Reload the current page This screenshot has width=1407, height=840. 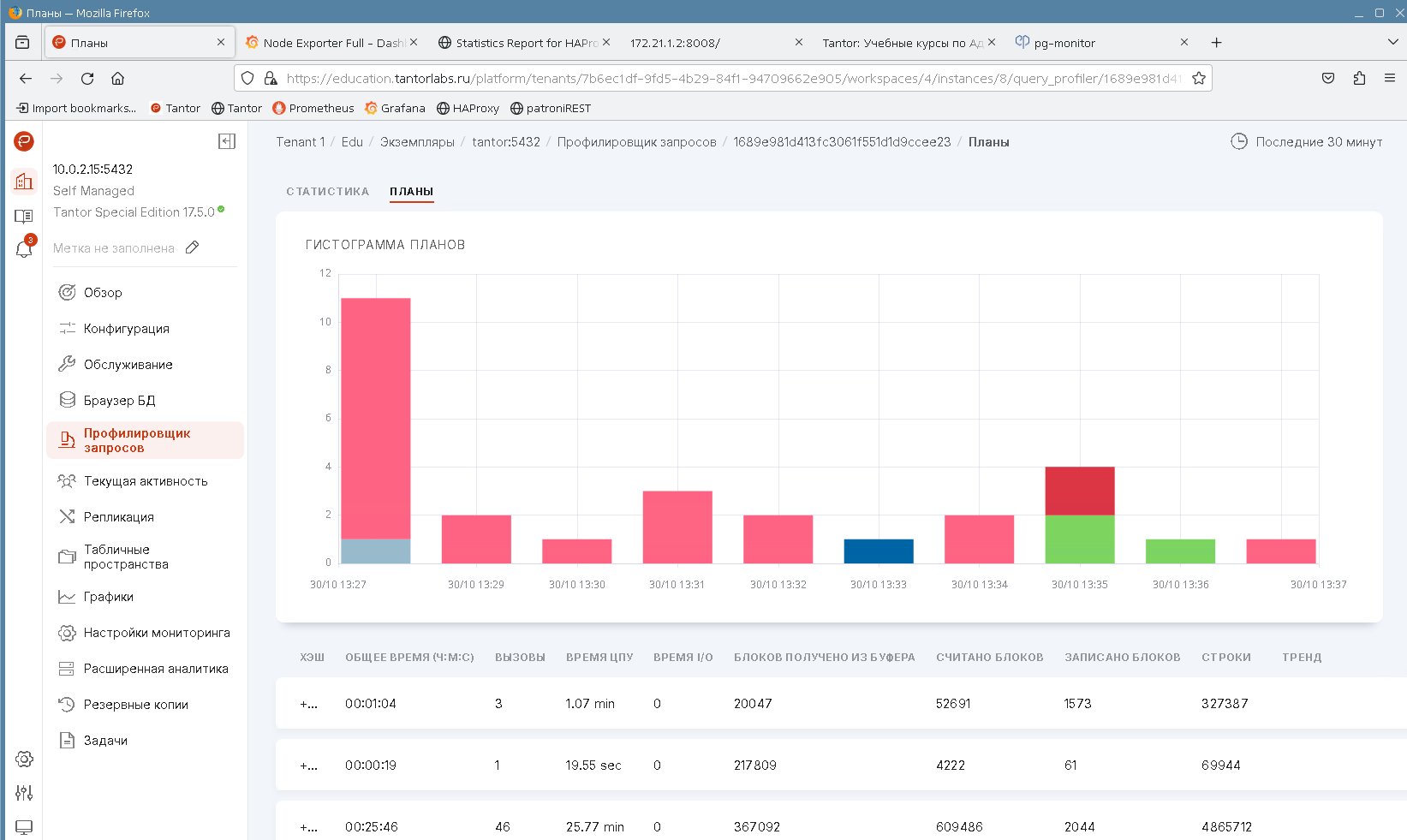(87, 79)
